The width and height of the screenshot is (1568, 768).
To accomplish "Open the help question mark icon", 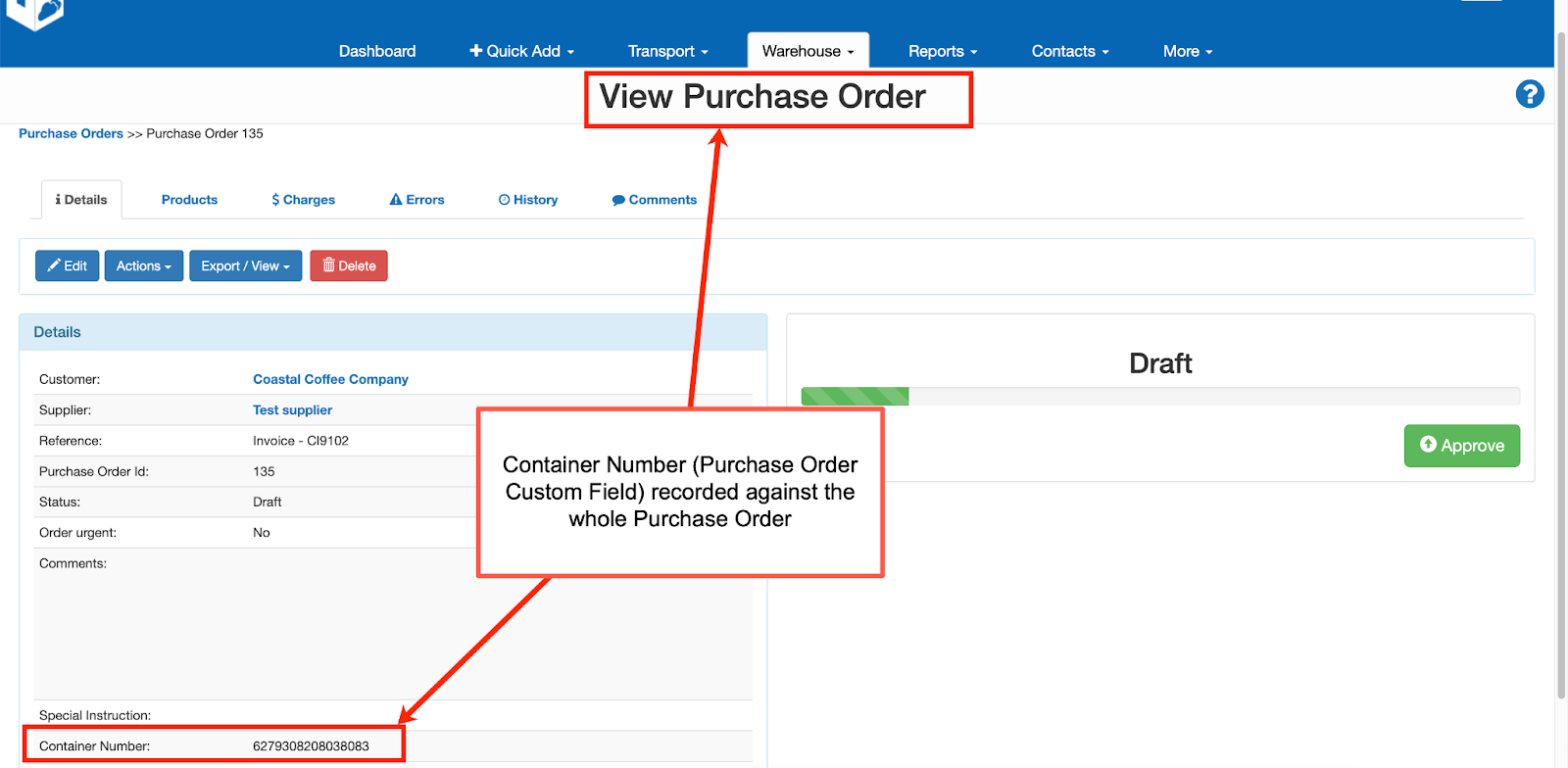I will [1530, 94].
